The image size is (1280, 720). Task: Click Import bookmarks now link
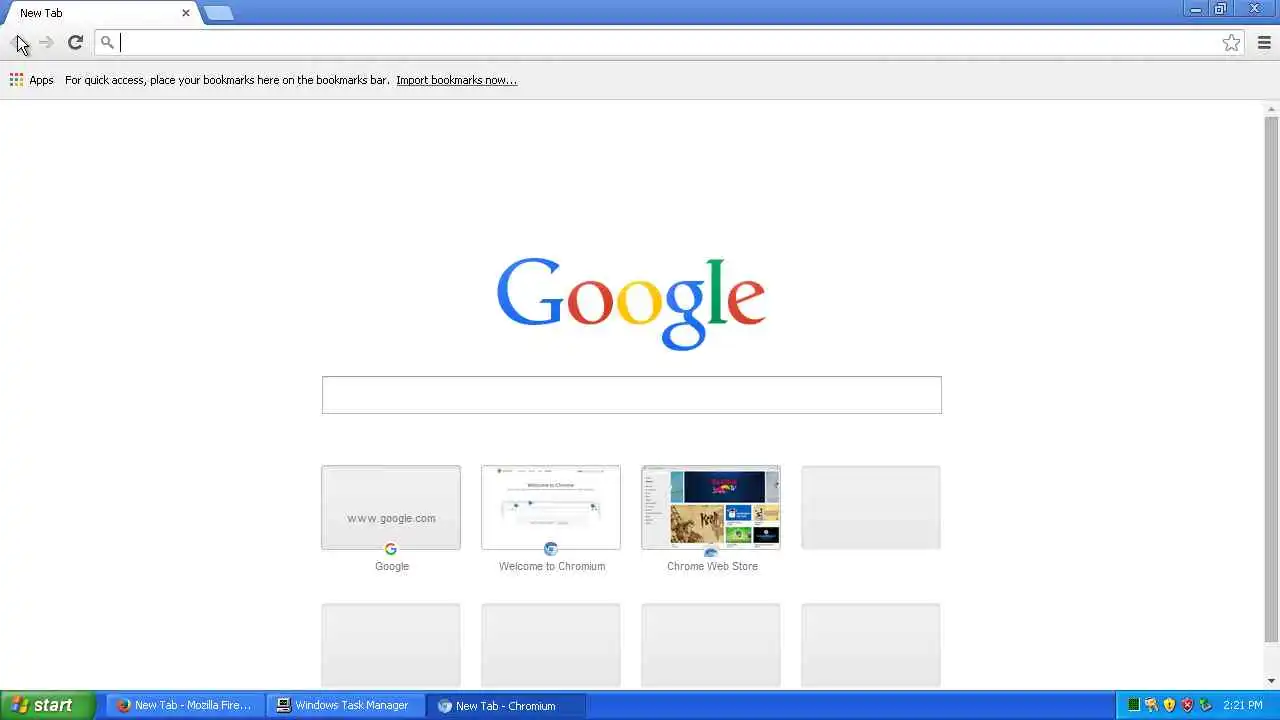456,80
